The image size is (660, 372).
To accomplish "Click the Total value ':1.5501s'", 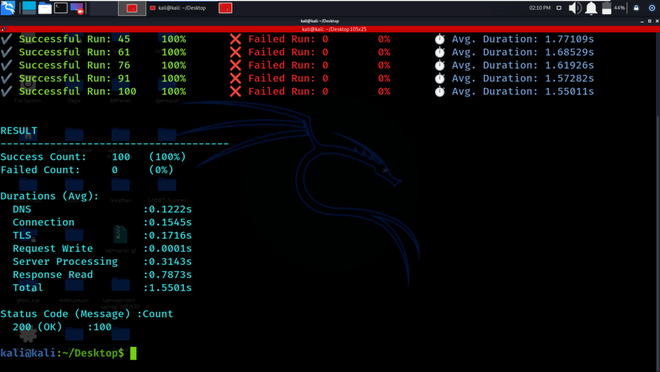I will tap(168, 287).
